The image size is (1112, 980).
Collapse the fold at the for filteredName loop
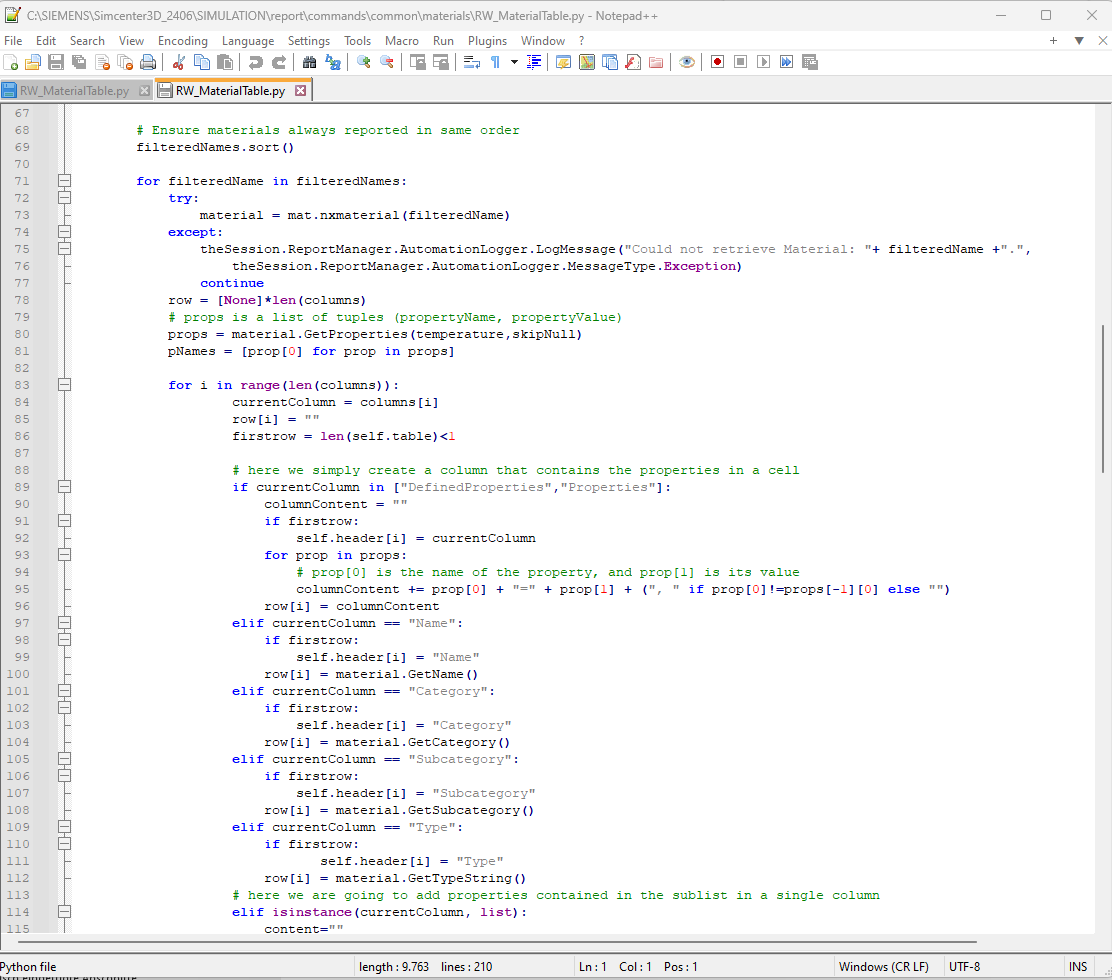click(x=64, y=180)
